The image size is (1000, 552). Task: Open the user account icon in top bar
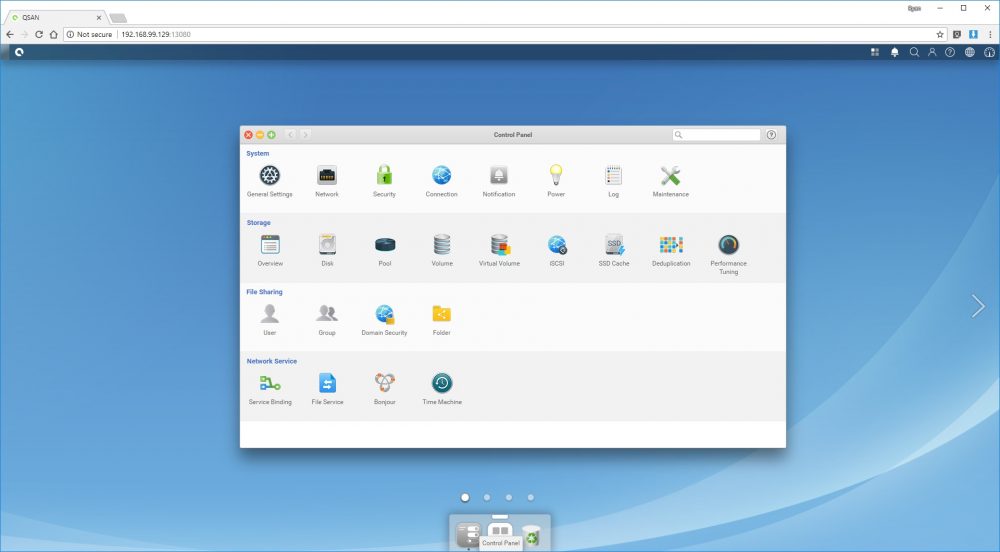tap(932, 52)
